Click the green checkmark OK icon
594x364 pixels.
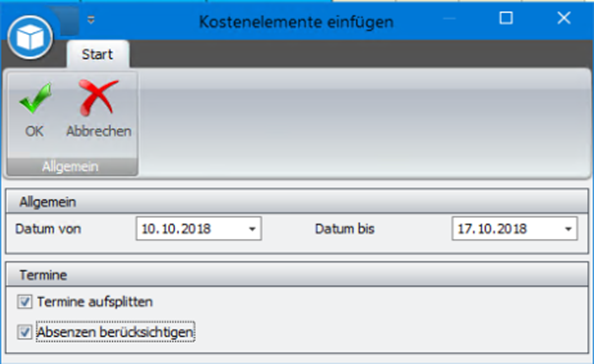point(35,98)
